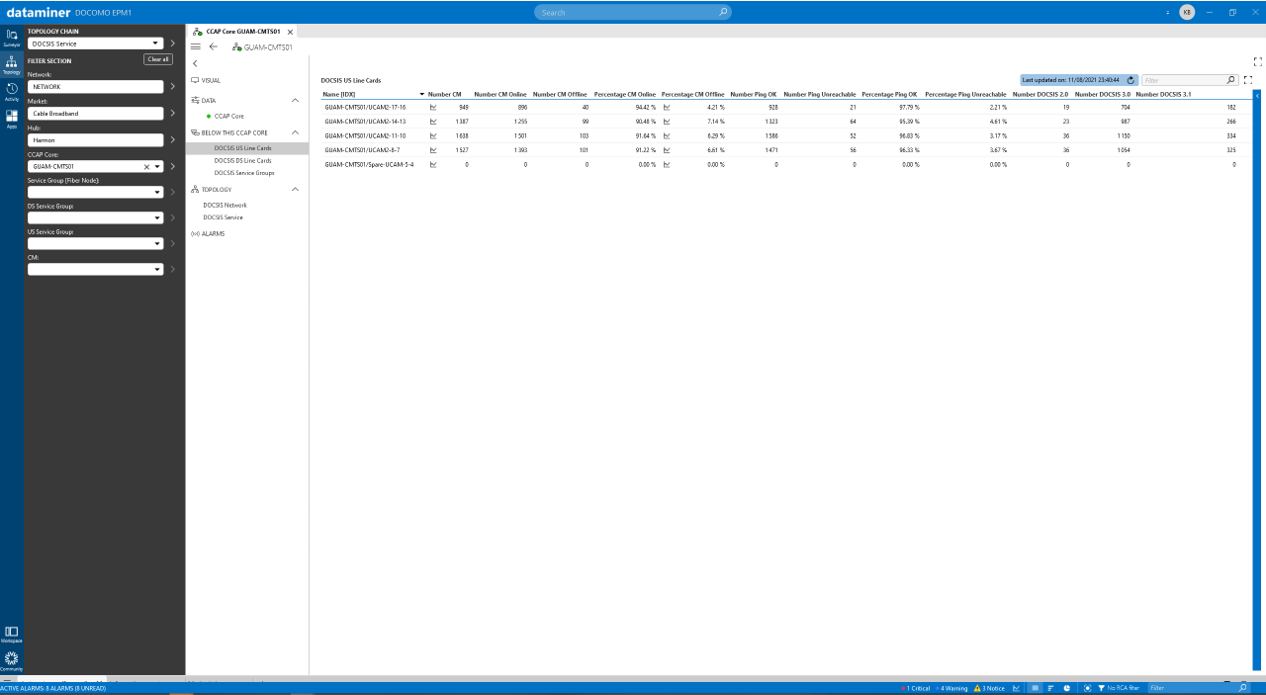The width and height of the screenshot is (1266, 695).
Task: Click trend graph icon for UCAM2-14-13 Number CM
Action: 433,121
